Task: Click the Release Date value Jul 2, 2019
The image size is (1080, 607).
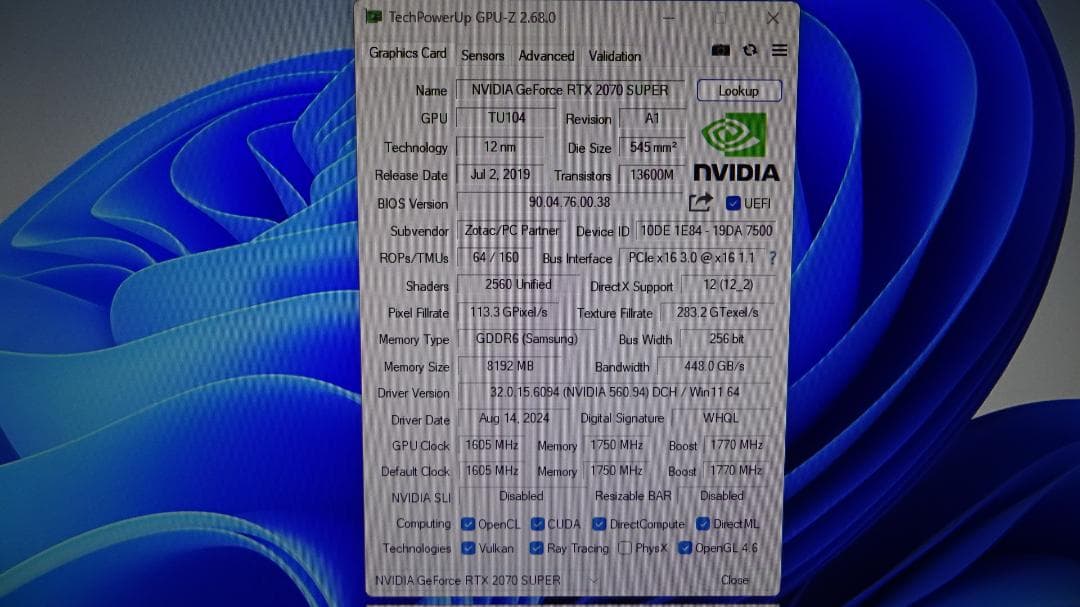Action: point(500,174)
